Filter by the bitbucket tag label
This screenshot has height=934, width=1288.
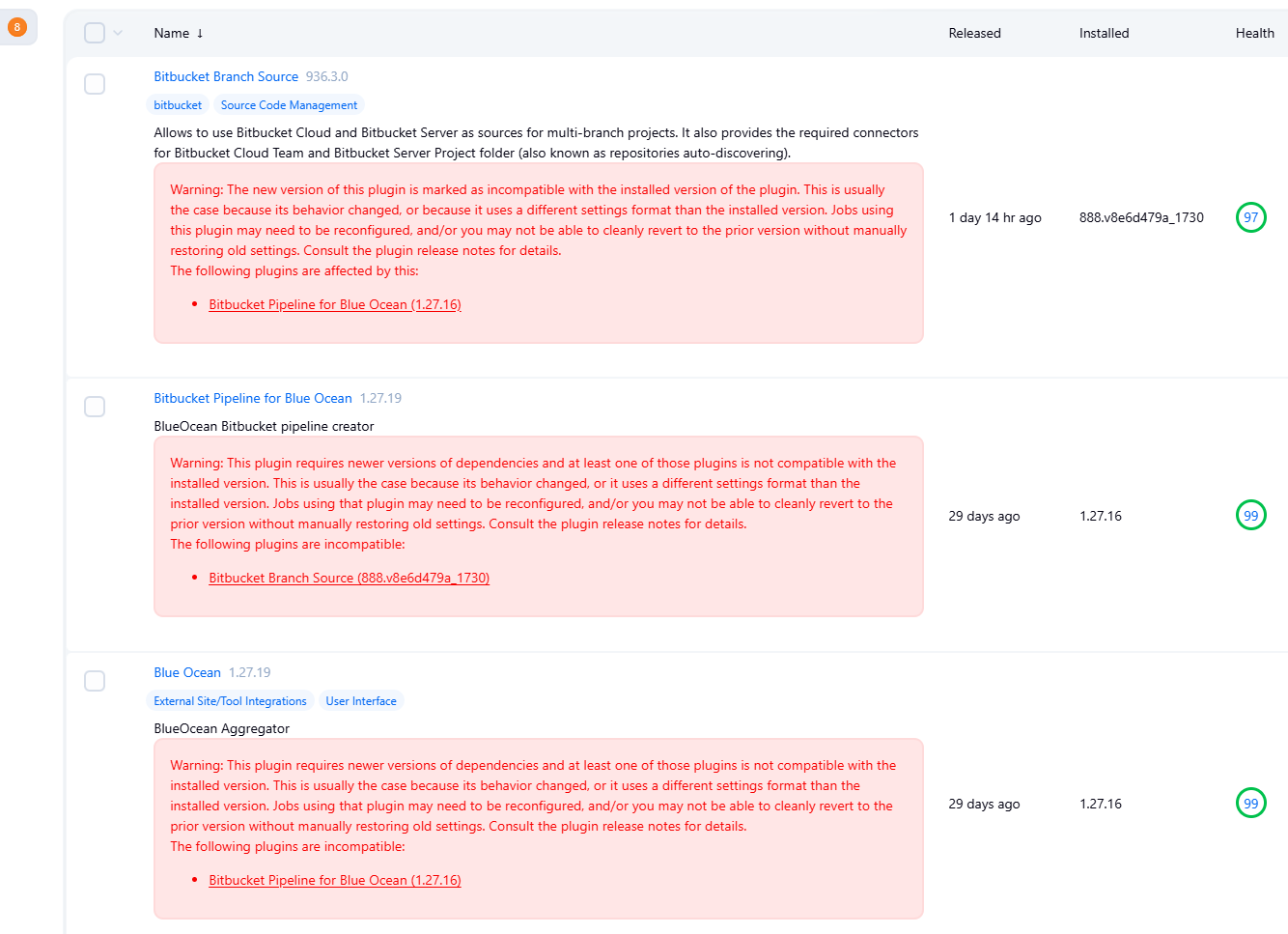(178, 105)
